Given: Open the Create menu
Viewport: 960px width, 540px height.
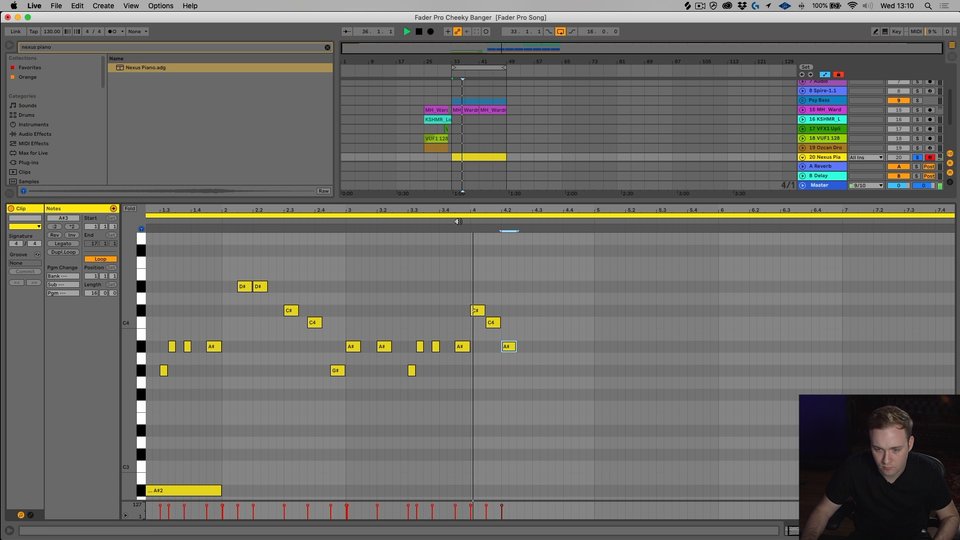Looking at the screenshot, I should pyautogui.click(x=103, y=6).
